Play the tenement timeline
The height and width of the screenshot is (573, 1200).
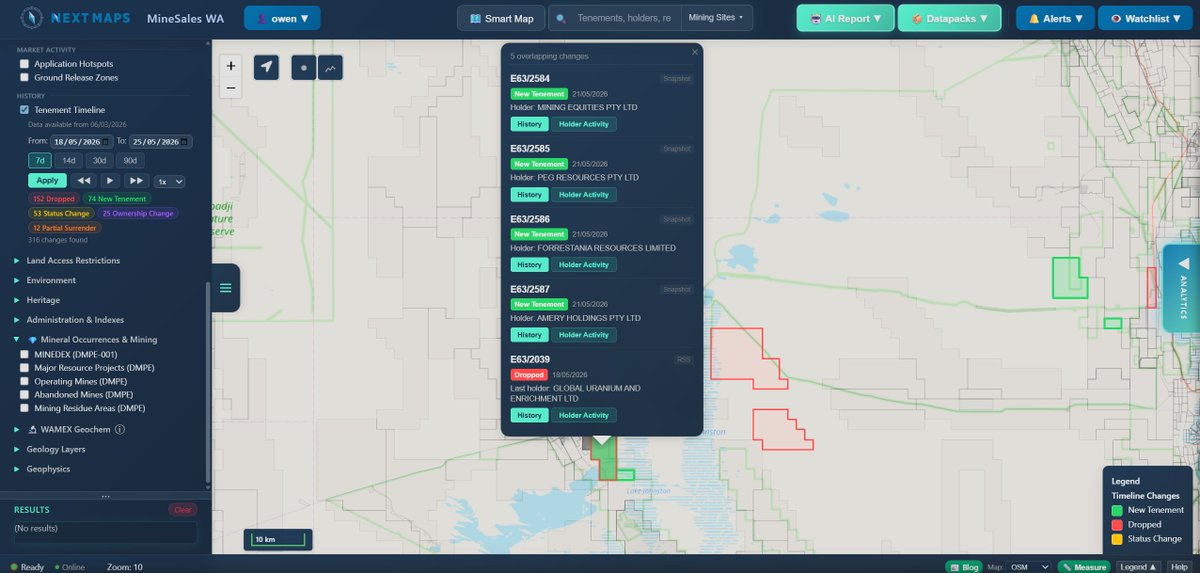111,181
